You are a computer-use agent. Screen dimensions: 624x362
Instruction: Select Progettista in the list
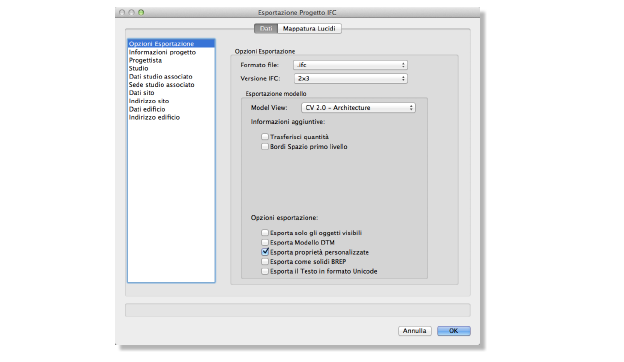pyautogui.click(x=171, y=60)
